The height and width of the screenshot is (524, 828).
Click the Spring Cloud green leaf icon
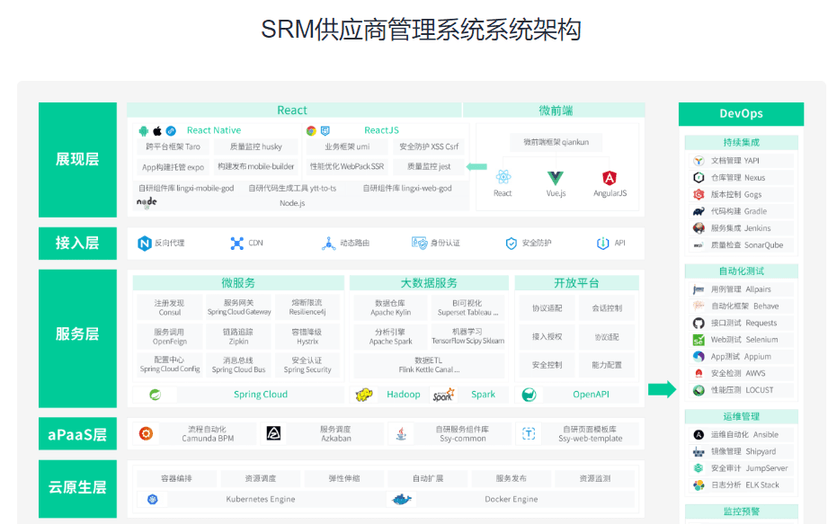click(x=155, y=395)
